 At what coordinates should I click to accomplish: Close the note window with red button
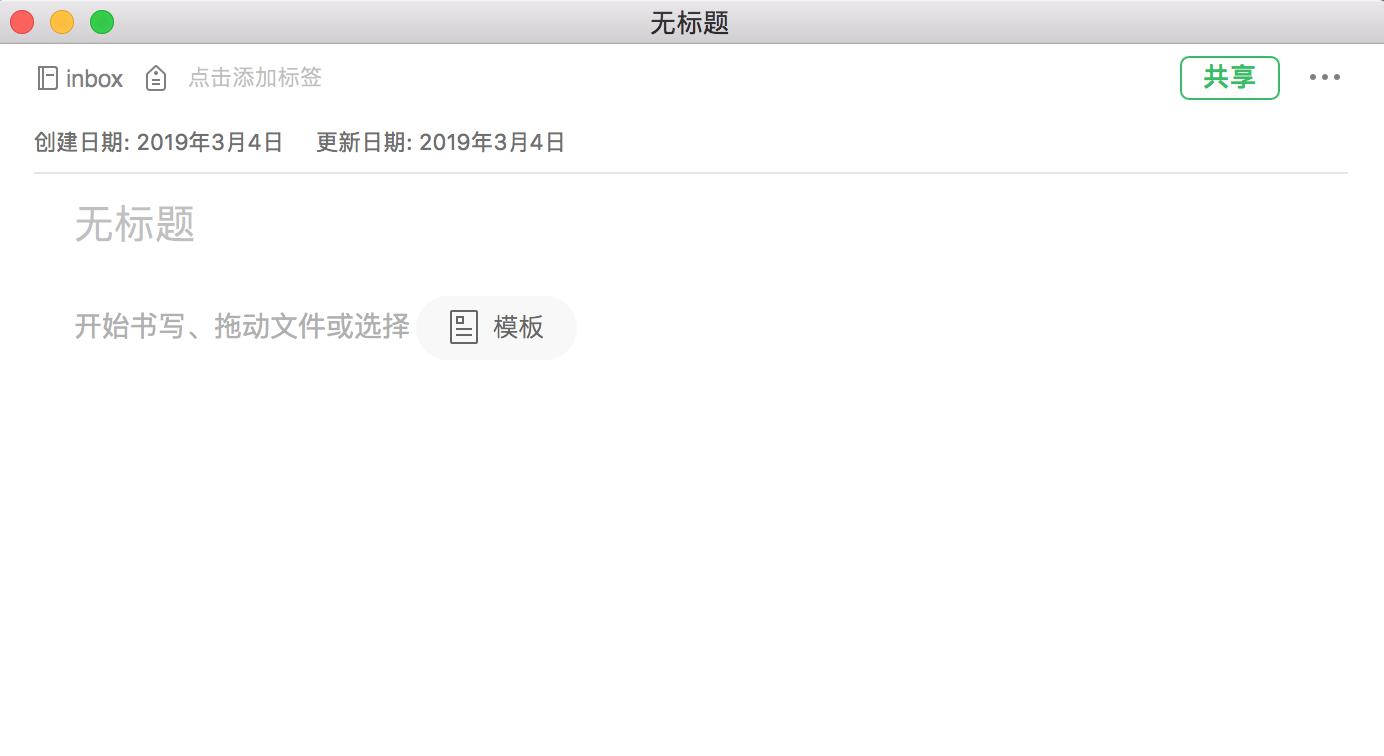point(22,22)
